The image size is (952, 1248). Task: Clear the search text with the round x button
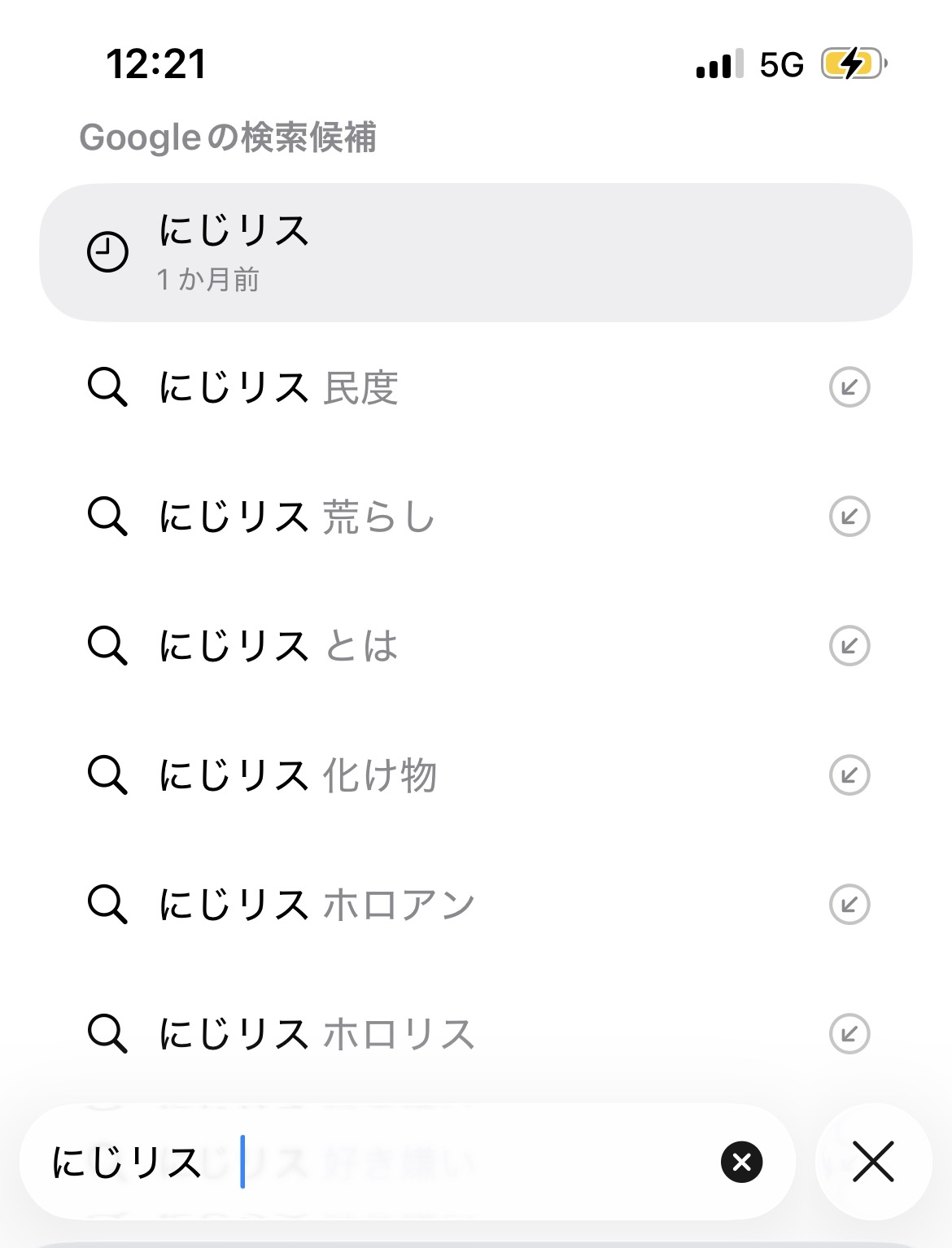click(x=741, y=1162)
